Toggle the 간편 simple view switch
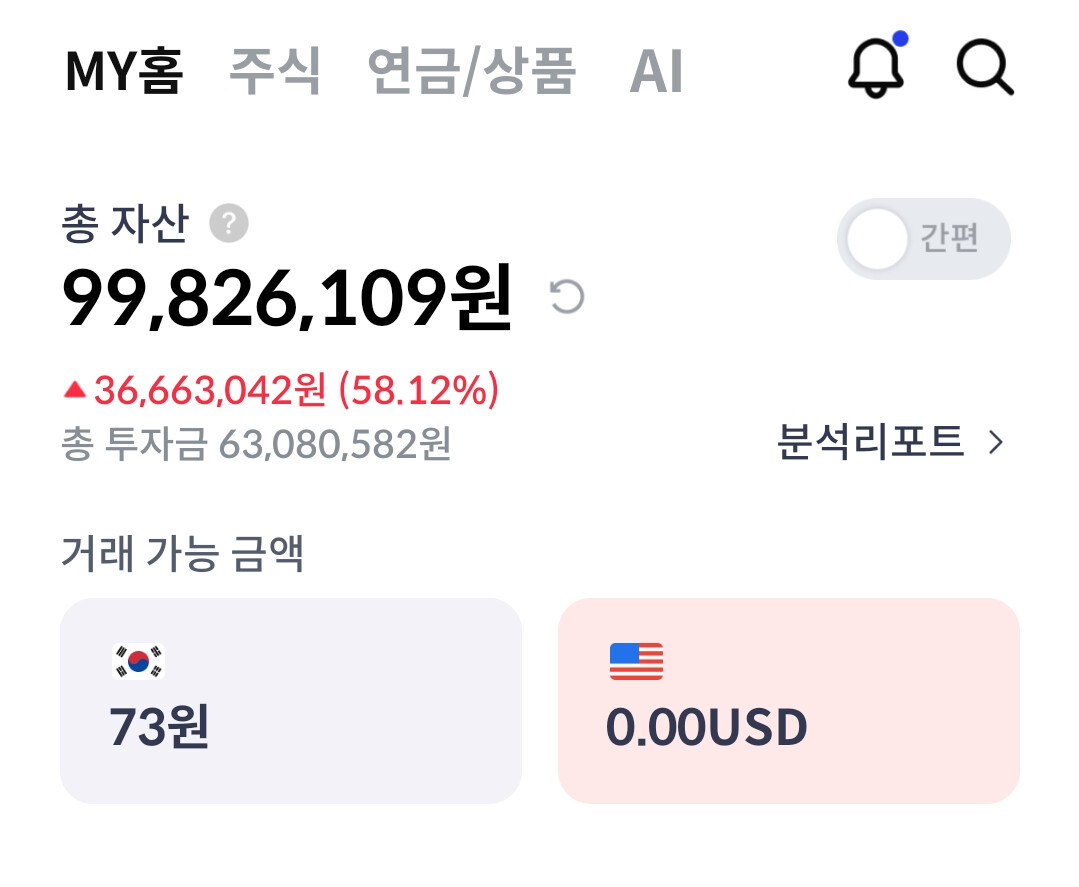1079x887 pixels. click(923, 239)
